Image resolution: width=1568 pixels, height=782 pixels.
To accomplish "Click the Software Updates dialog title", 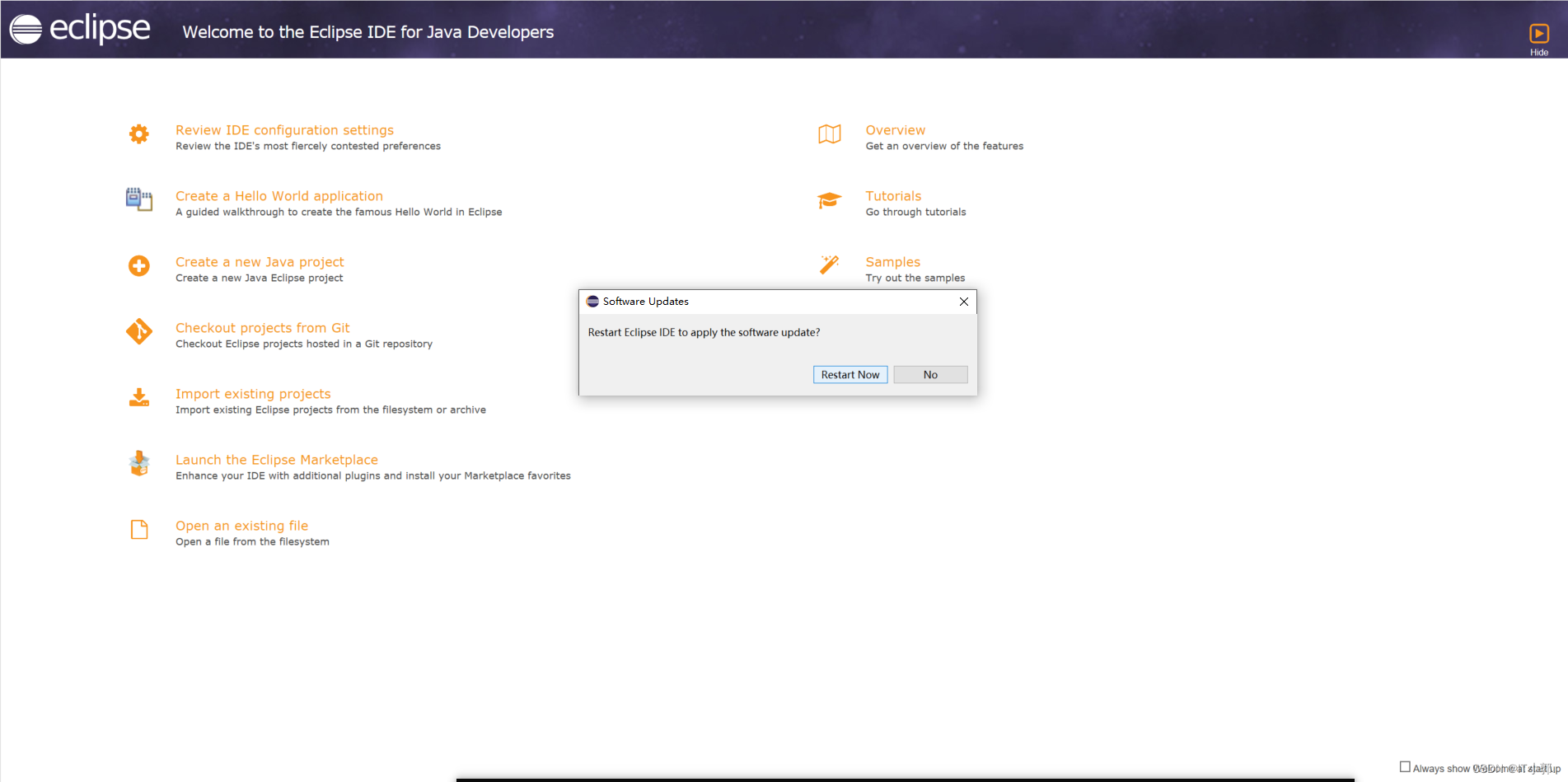I will pyautogui.click(x=646, y=302).
